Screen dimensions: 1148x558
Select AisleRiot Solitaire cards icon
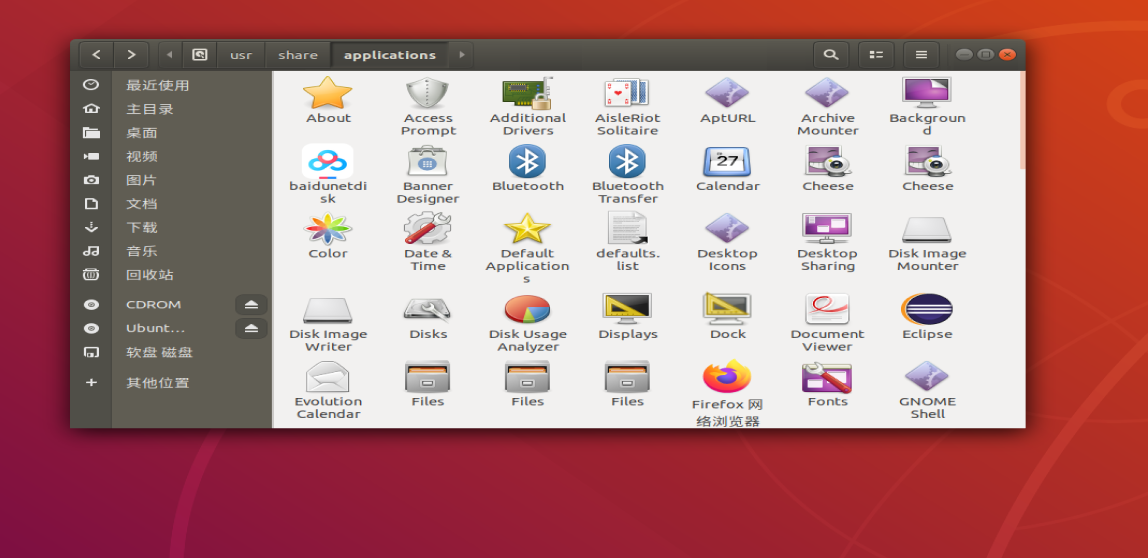coord(627,94)
